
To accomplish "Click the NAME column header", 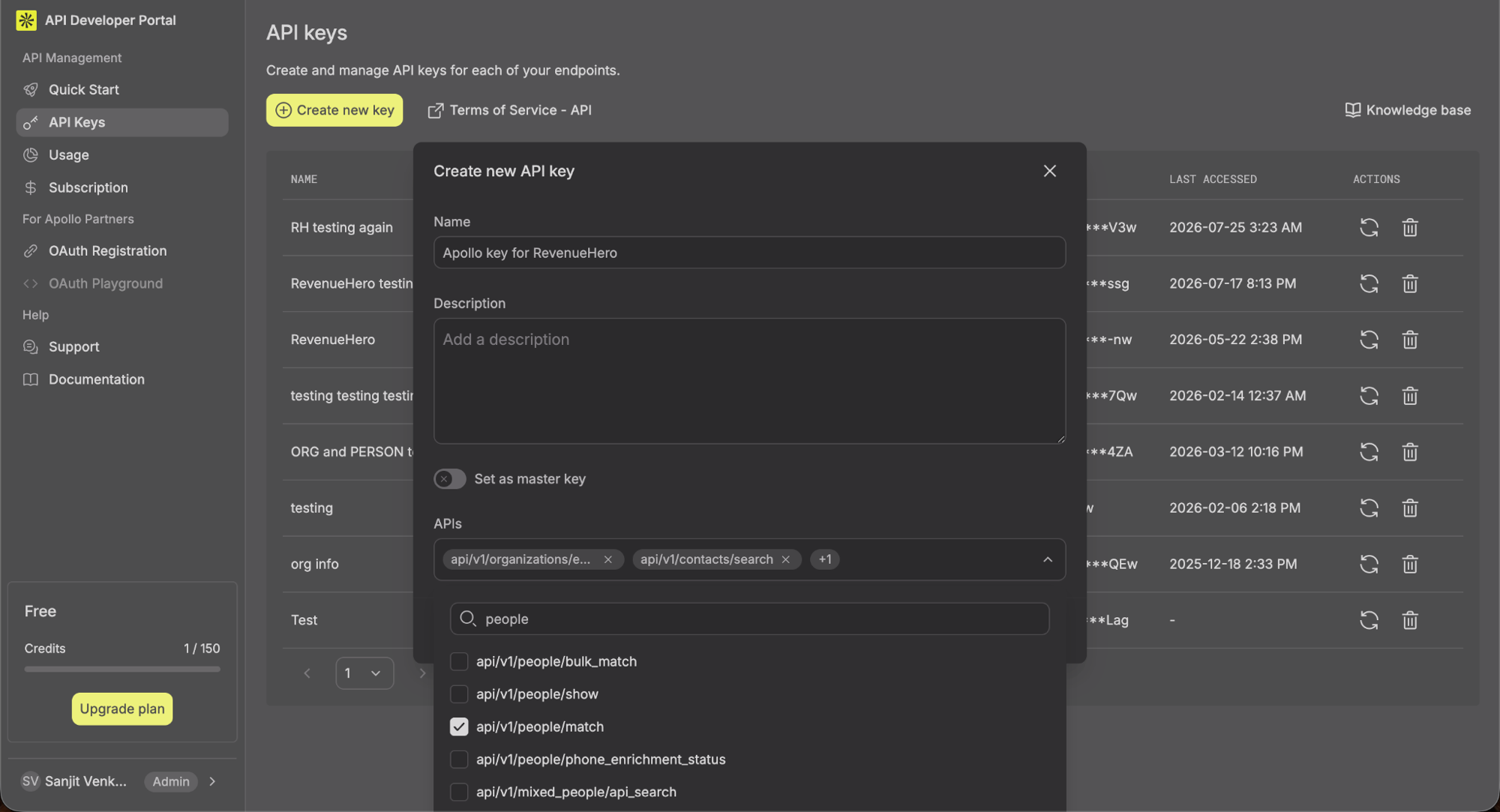I will tap(304, 179).
